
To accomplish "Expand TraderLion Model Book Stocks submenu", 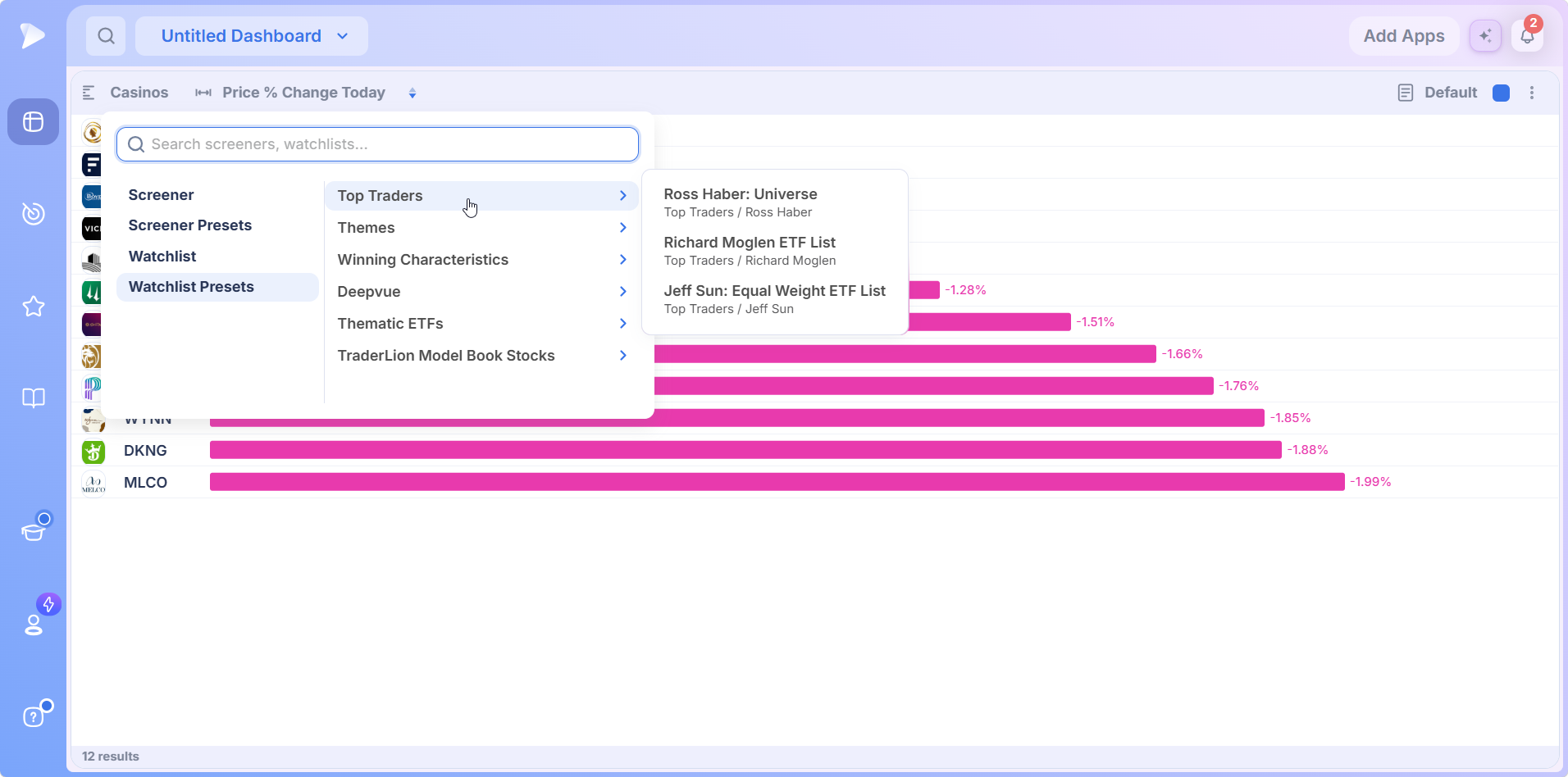I will tap(481, 356).
